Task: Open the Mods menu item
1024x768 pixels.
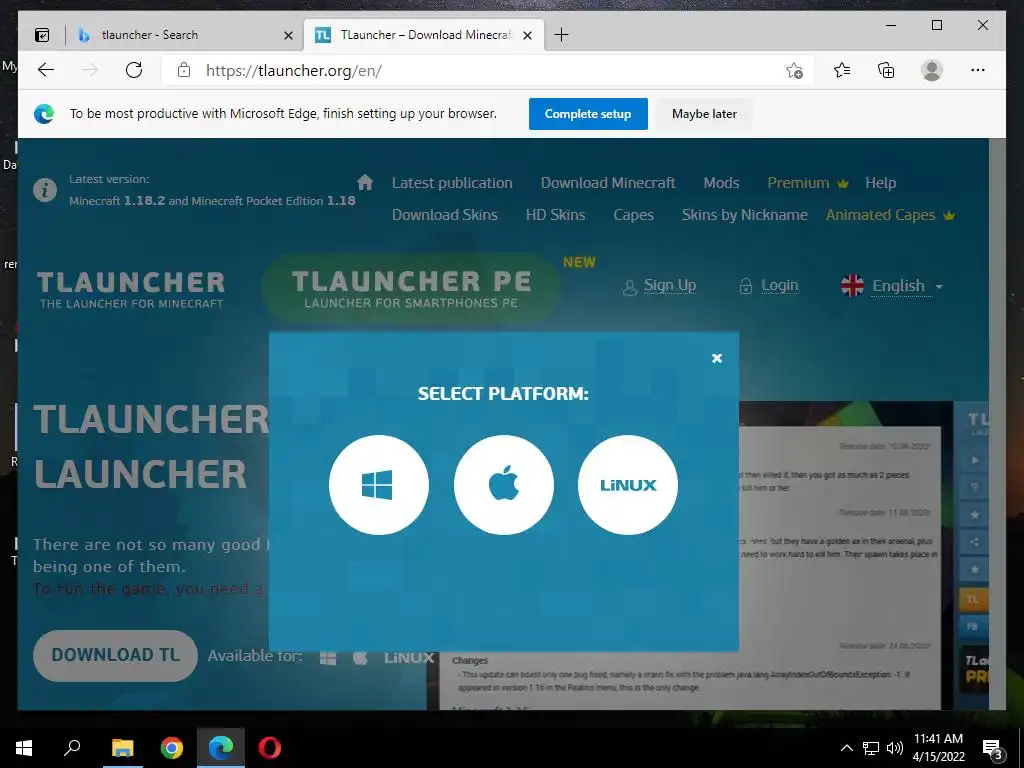Action: [x=721, y=183]
